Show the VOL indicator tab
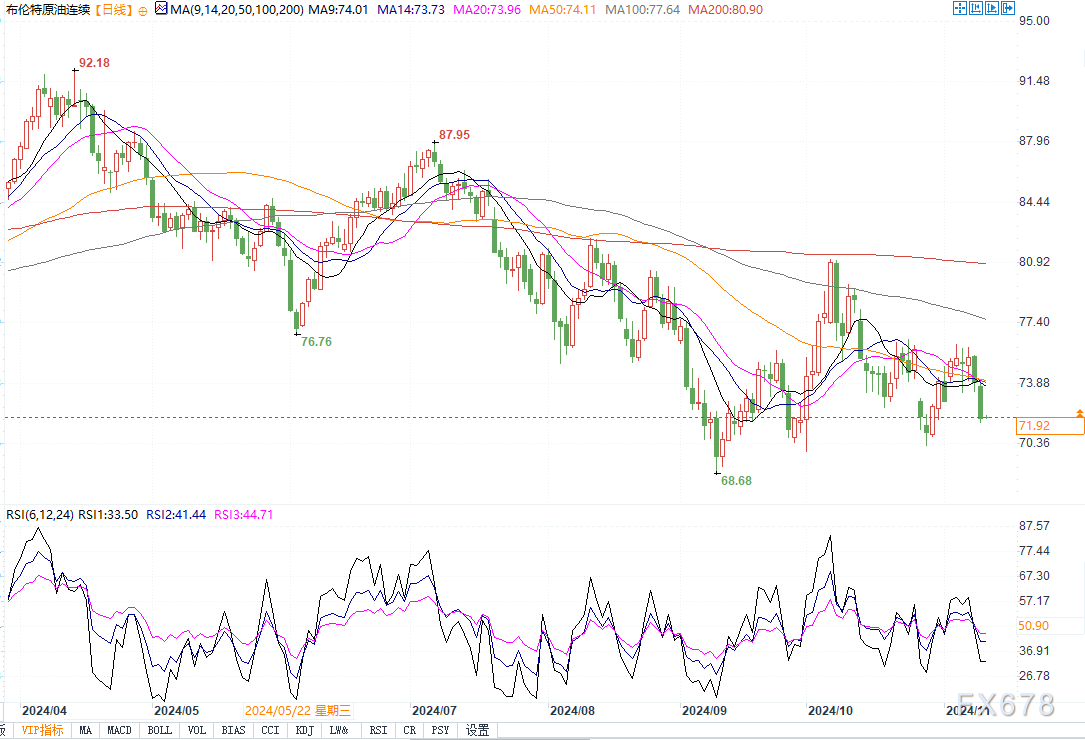The image size is (1085, 740). coord(196,731)
